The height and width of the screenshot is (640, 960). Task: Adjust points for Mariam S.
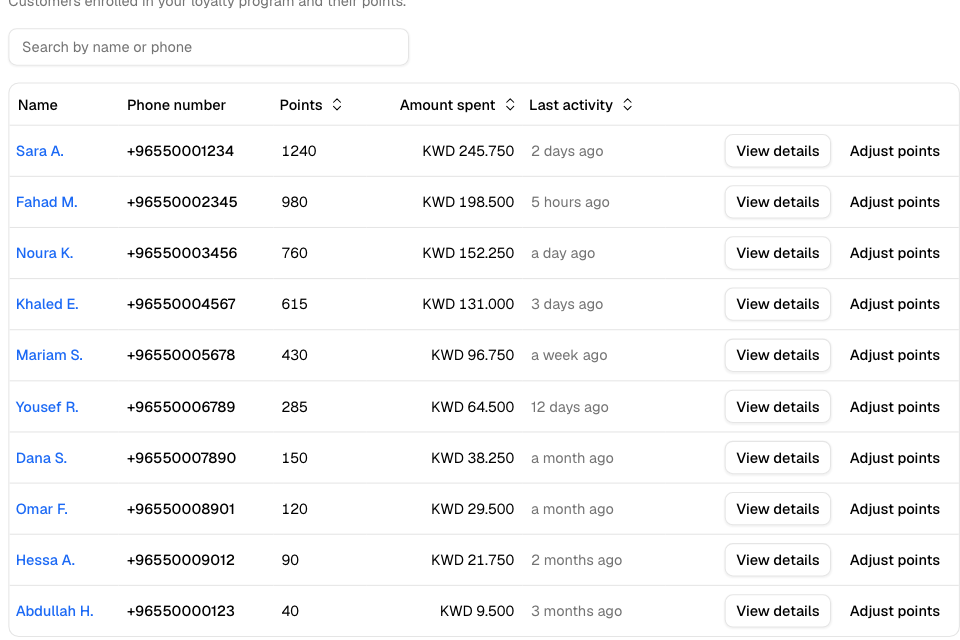[x=894, y=355]
